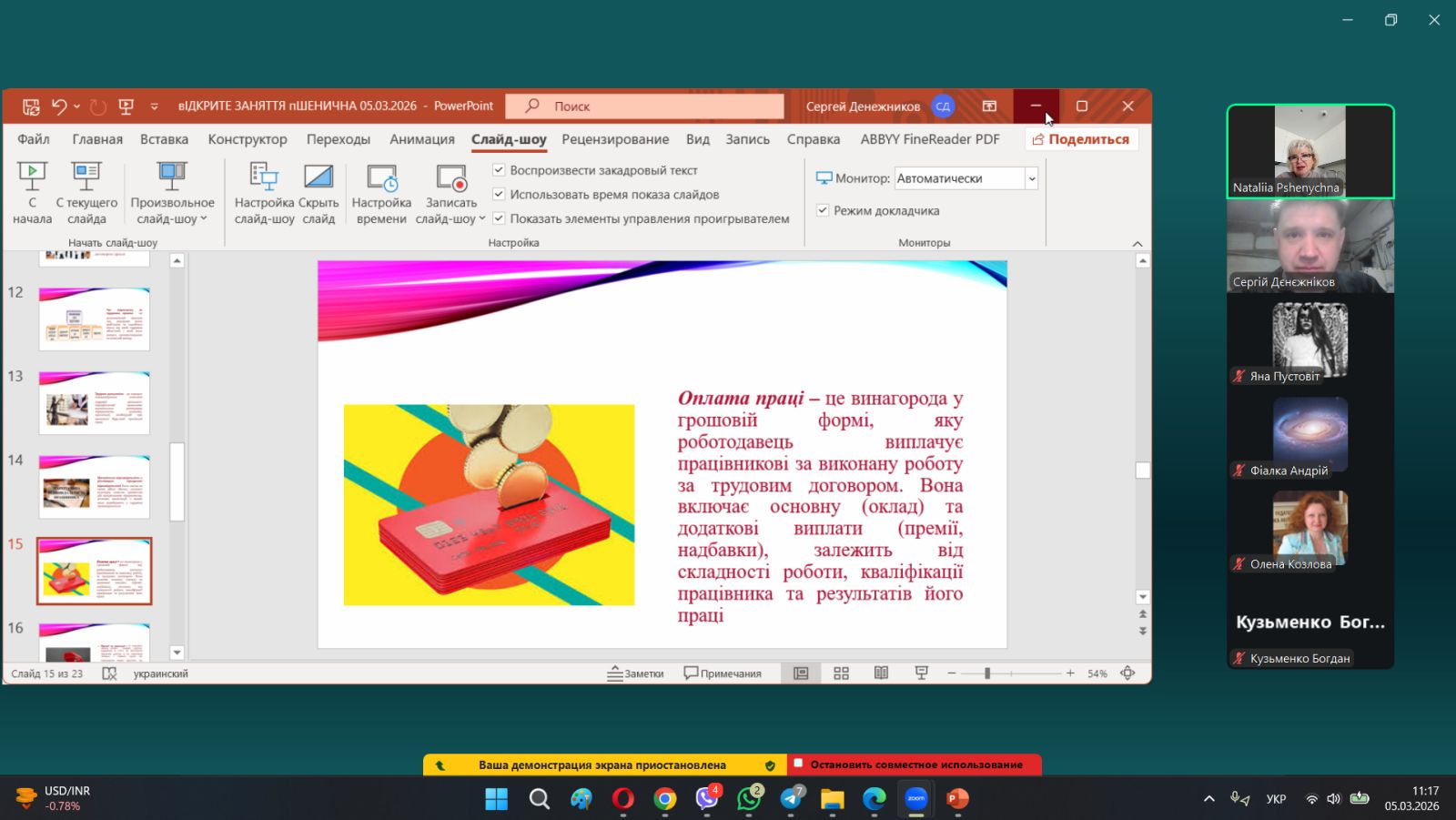Toggle 'Использовать время показа слайдов' checkbox
This screenshot has width=1456, height=820.
(499, 194)
